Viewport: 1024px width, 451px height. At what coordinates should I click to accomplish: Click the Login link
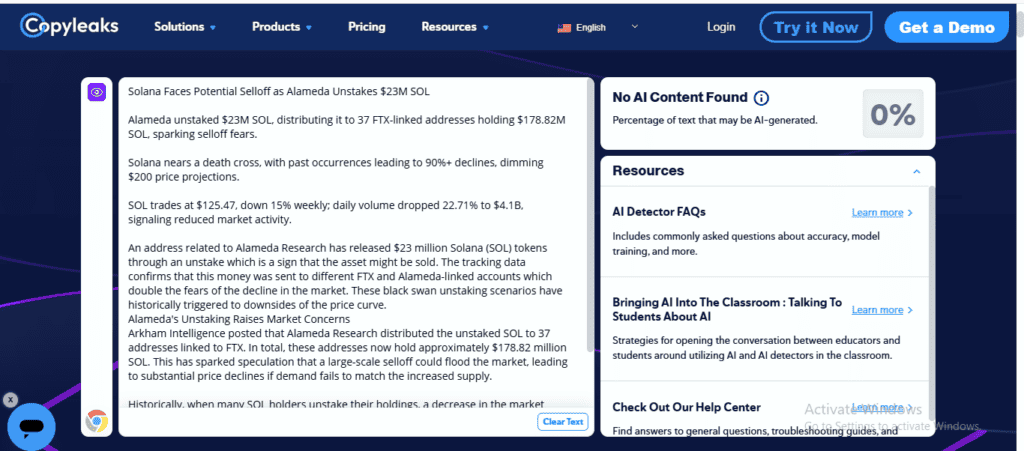721,27
